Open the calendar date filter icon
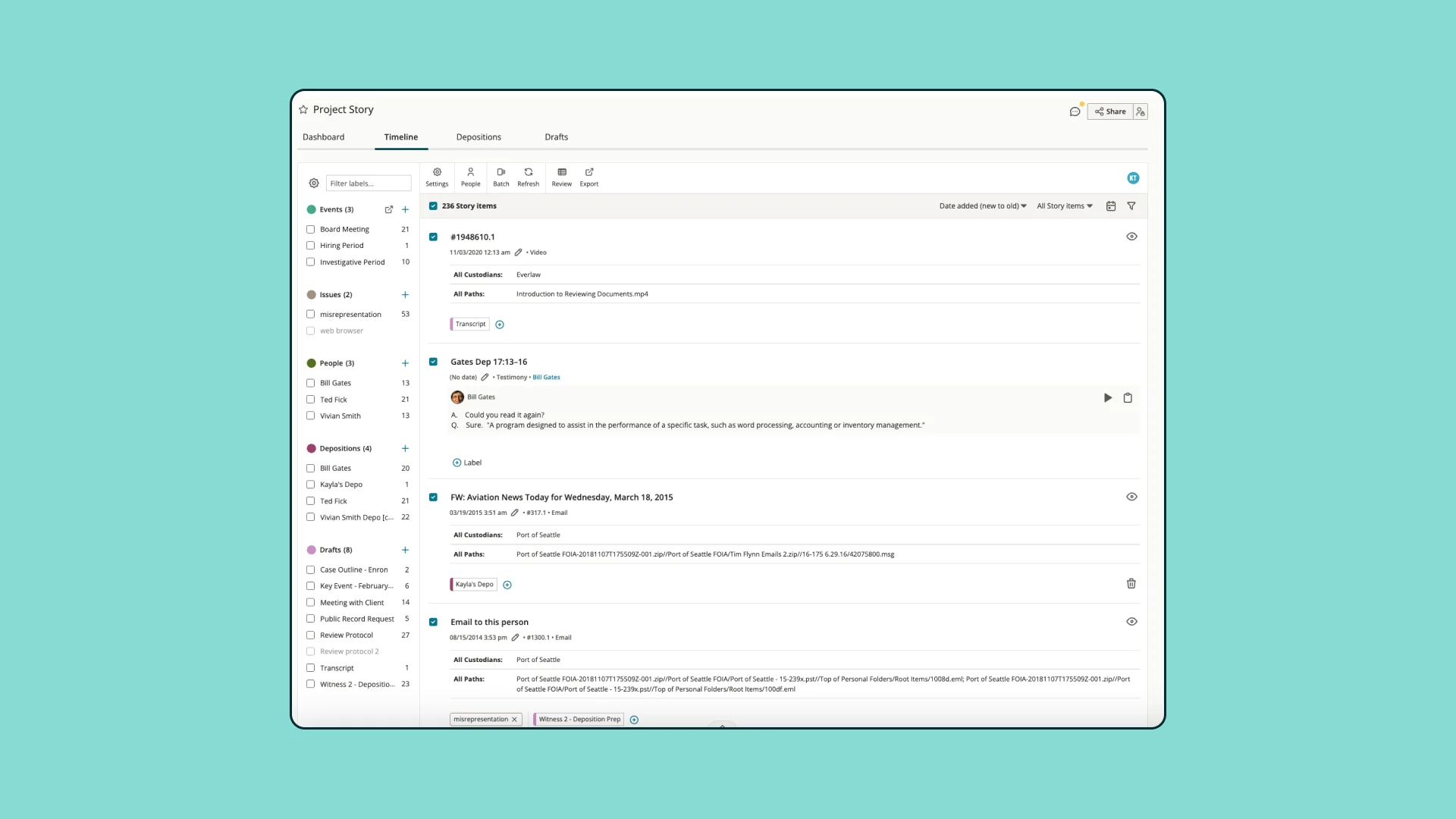Screen dimensions: 1456x819 point(1111,206)
